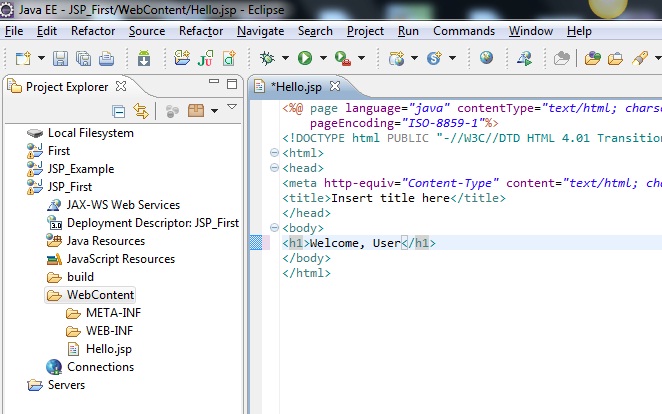Screen dimensions: 662x414
Task: Open the External Tools dropdown arrow
Action: (361, 58)
